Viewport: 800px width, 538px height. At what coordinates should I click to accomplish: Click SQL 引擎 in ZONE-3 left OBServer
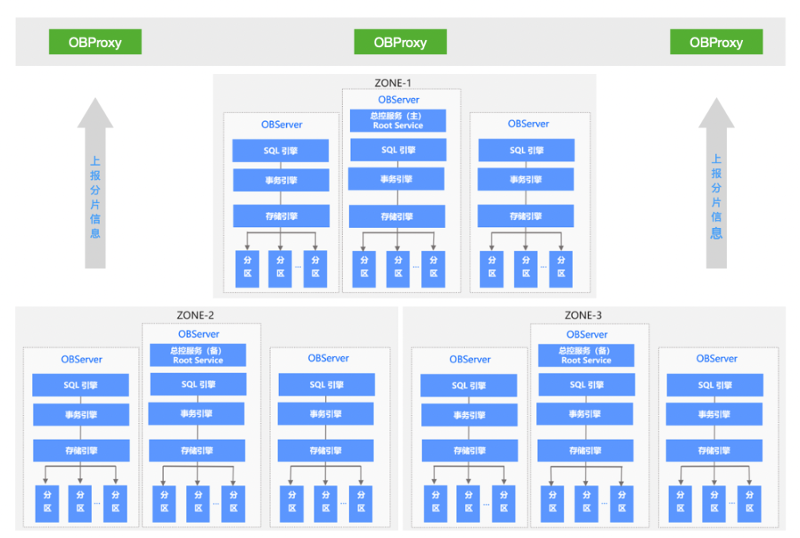(469, 385)
